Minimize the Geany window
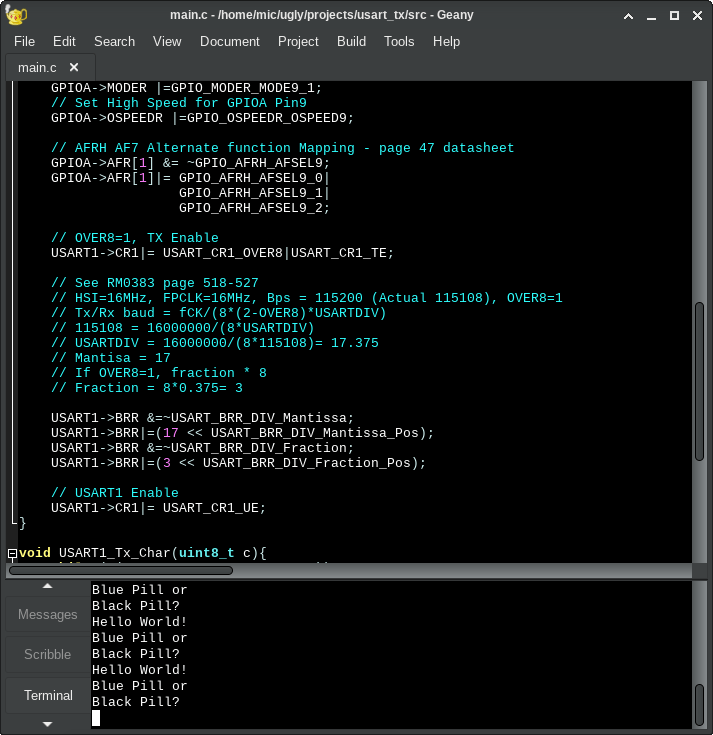 click(x=650, y=15)
